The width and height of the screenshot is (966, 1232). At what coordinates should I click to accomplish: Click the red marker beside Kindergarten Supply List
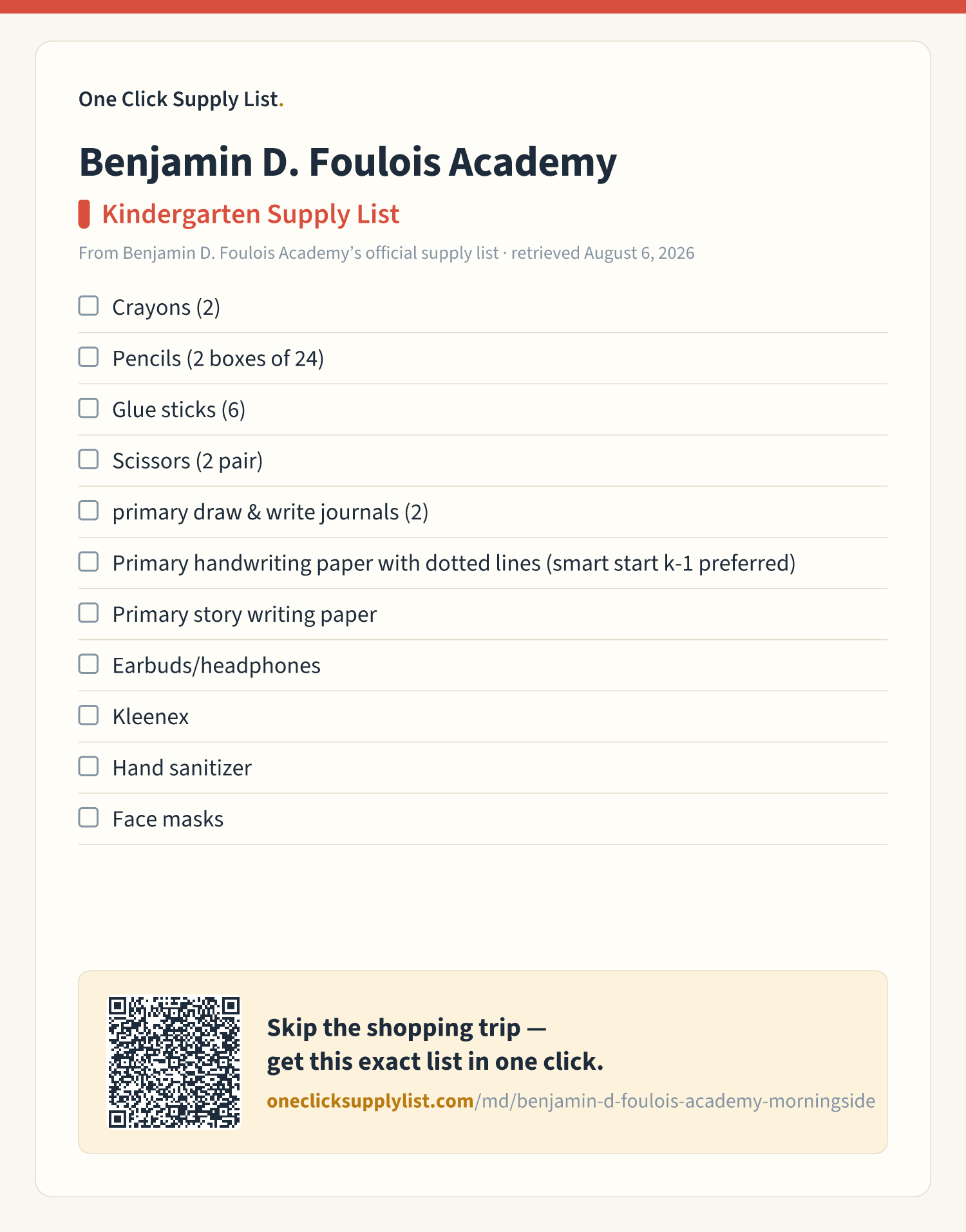point(84,214)
